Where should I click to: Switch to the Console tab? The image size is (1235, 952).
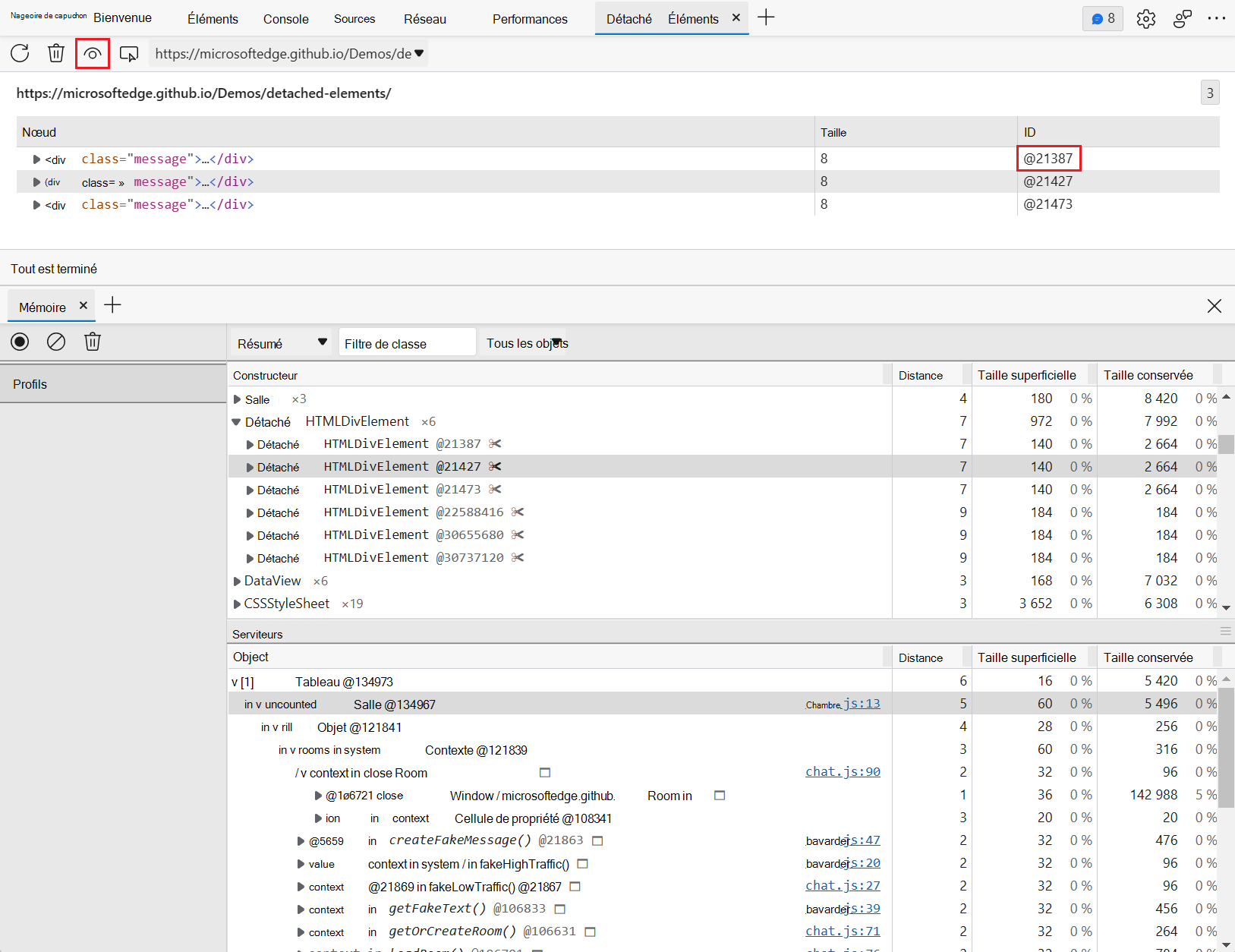285,19
